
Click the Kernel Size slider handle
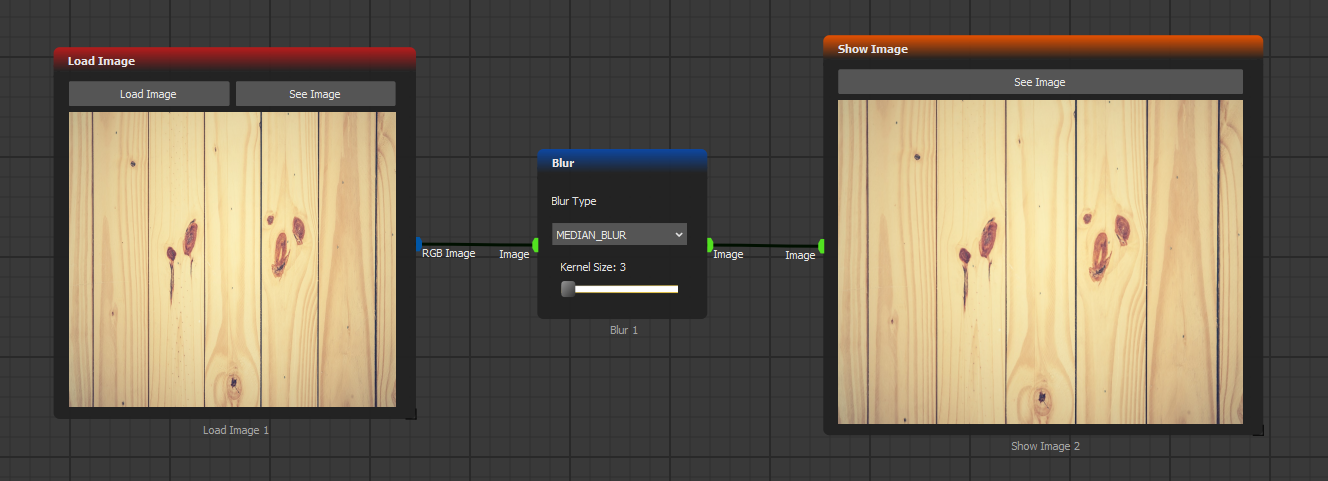(568, 289)
